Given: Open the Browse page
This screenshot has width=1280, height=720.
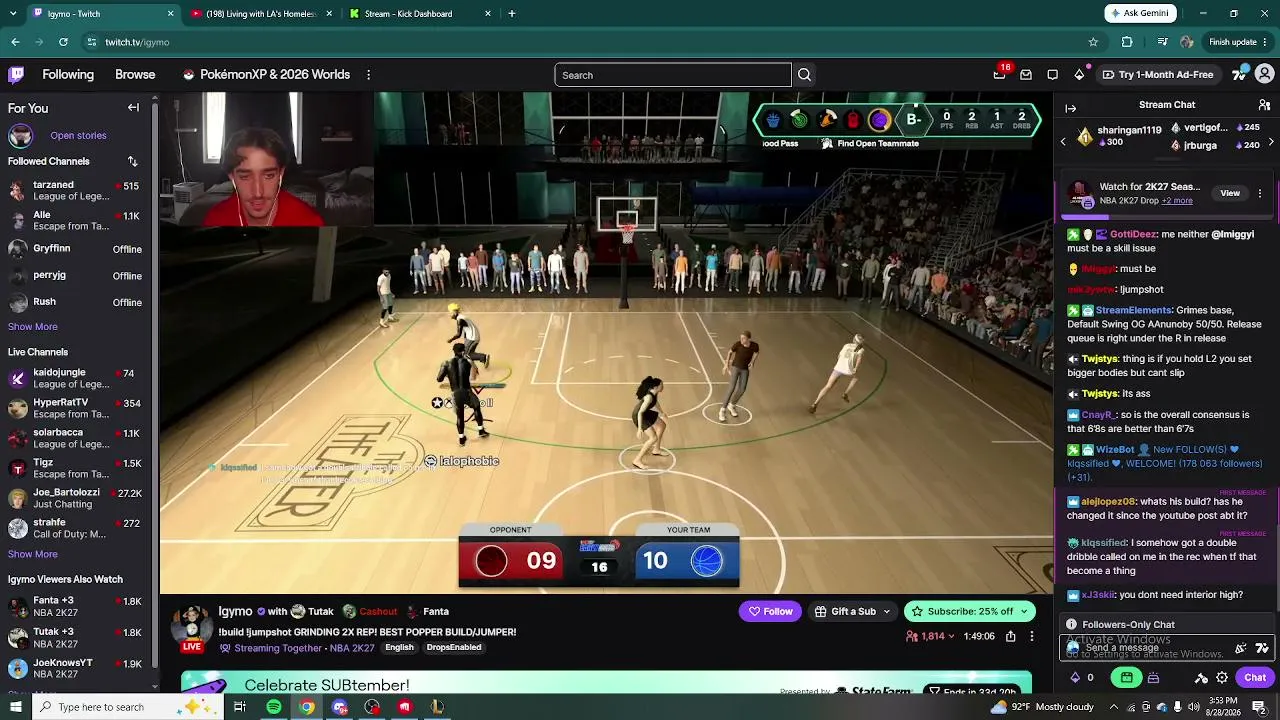Looking at the screenshot, I should coord(135,75).
